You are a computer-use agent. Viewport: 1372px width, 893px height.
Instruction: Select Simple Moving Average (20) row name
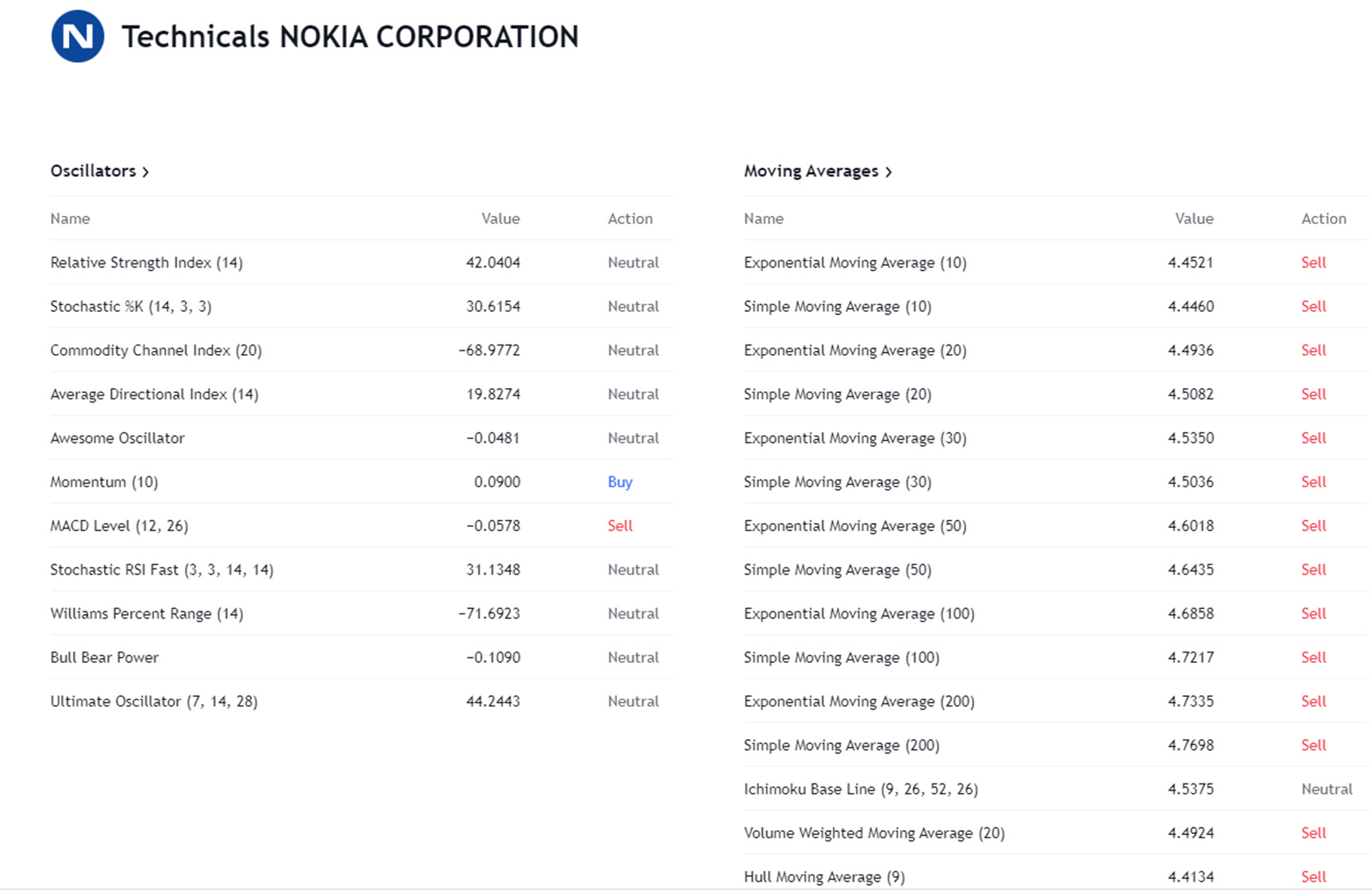pyautogui.click(x=838, y=394)
